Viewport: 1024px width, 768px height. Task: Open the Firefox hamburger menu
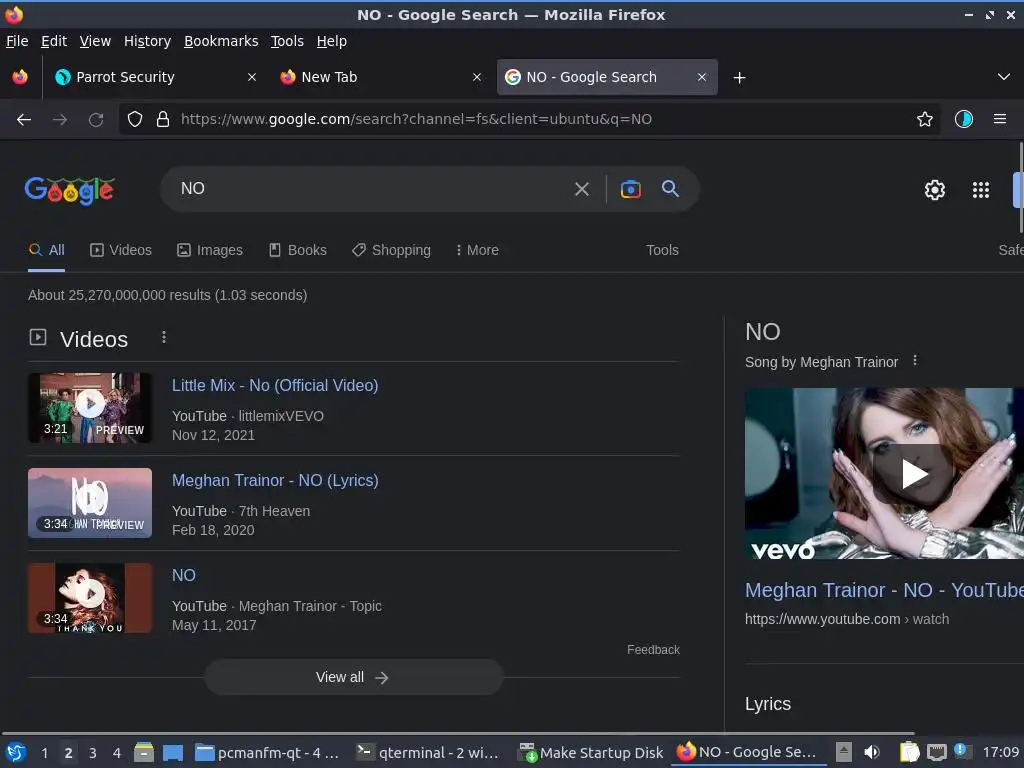1000,120
